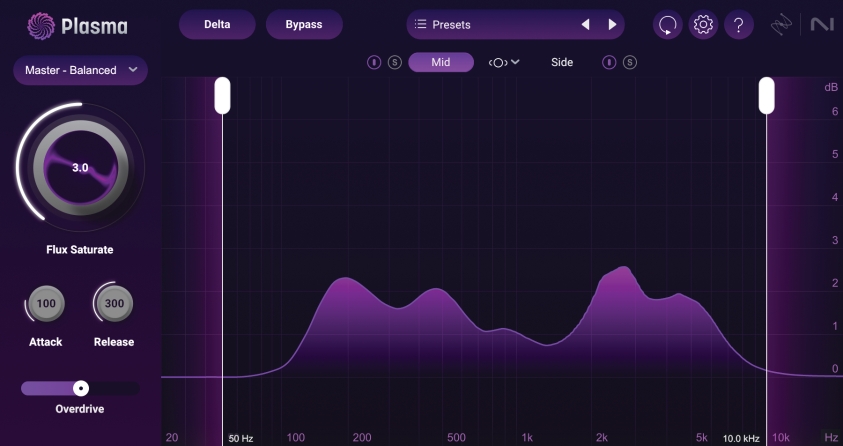
Task: Go to the next preset
Action: (612, 25)
